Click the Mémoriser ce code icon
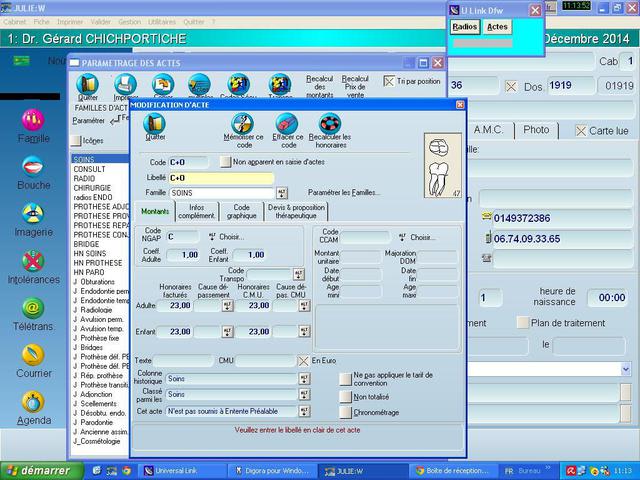 click(x=242, y=124)
